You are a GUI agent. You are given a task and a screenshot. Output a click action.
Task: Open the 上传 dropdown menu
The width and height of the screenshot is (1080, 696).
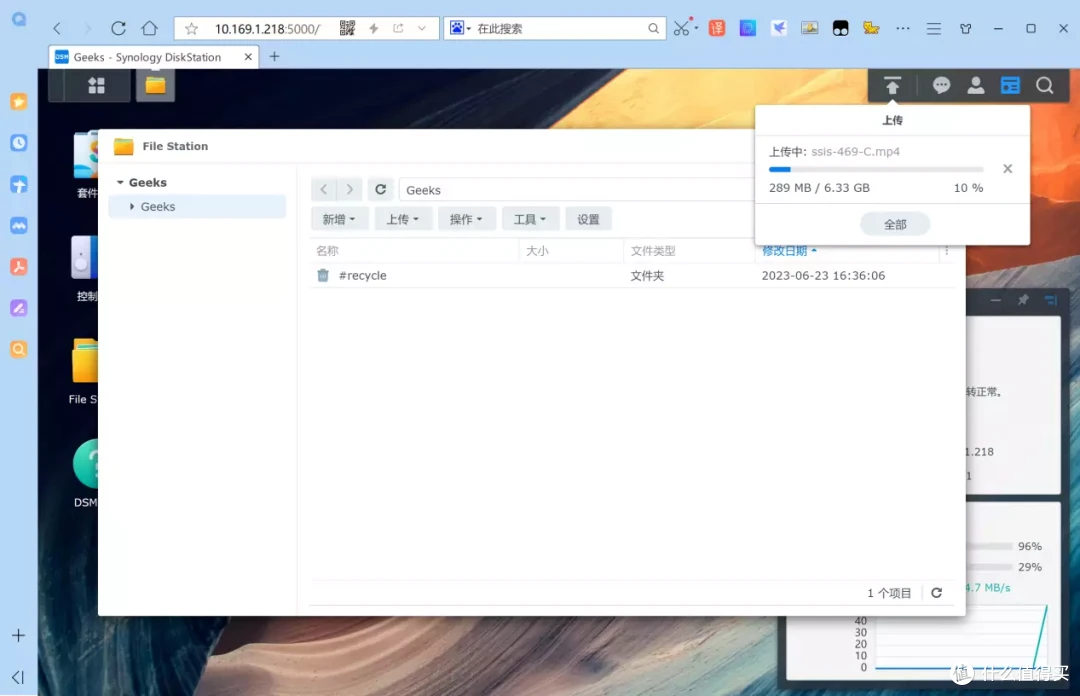(402, 219)
